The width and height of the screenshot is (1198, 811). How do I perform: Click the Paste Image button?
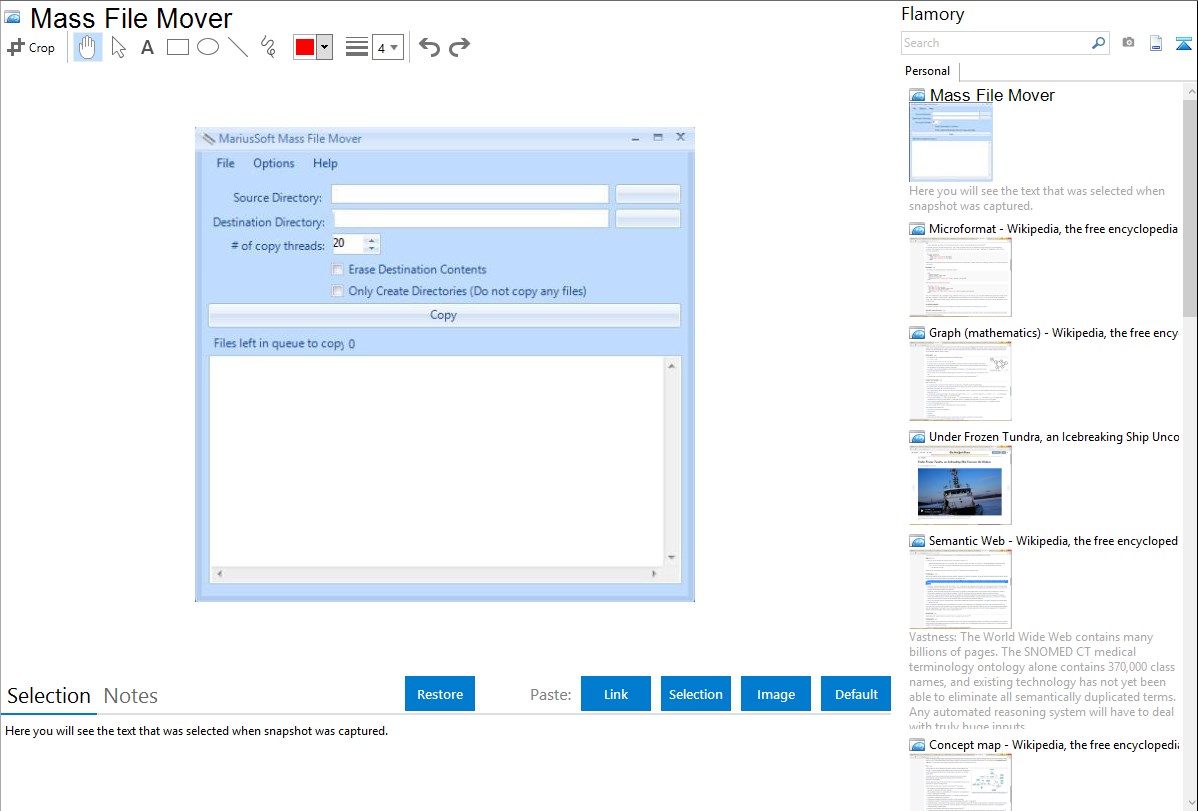pos(776,694)
